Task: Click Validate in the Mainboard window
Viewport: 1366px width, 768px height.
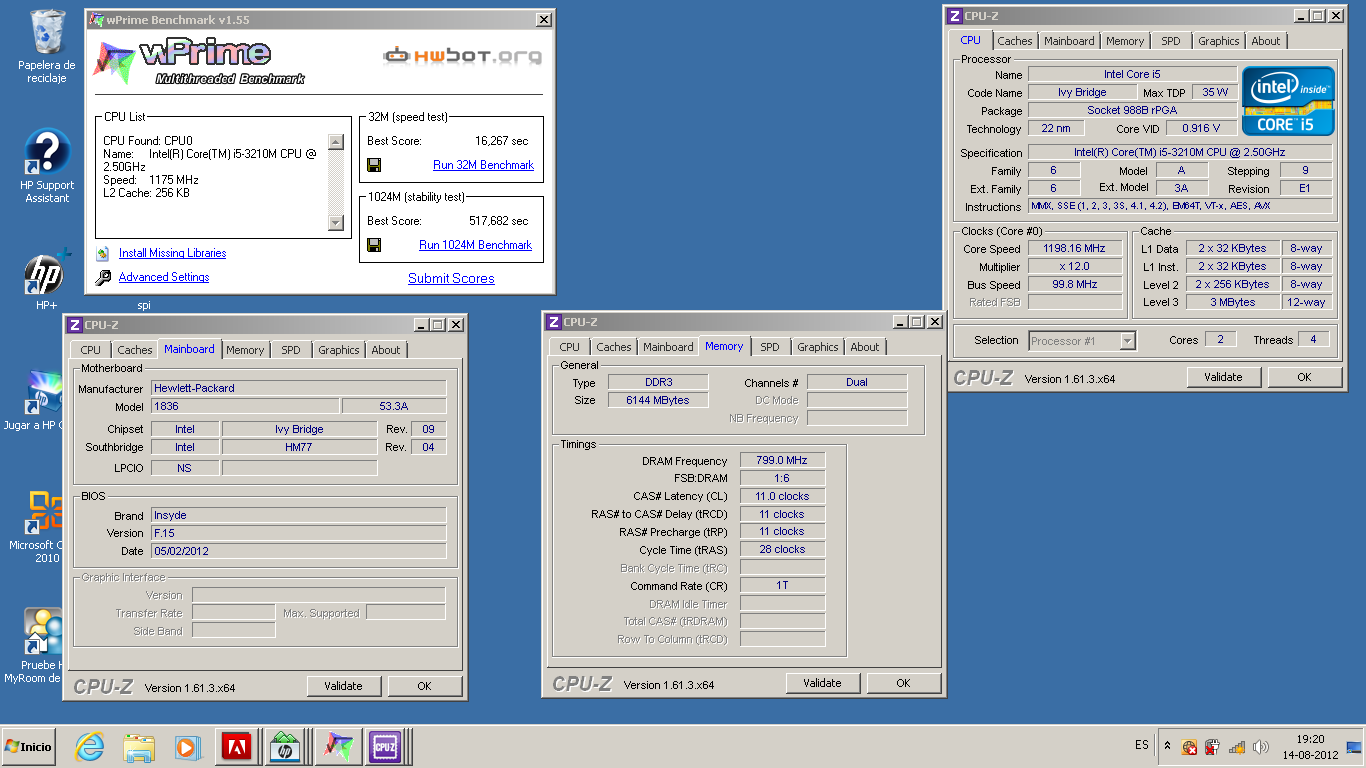Action: 343,686
